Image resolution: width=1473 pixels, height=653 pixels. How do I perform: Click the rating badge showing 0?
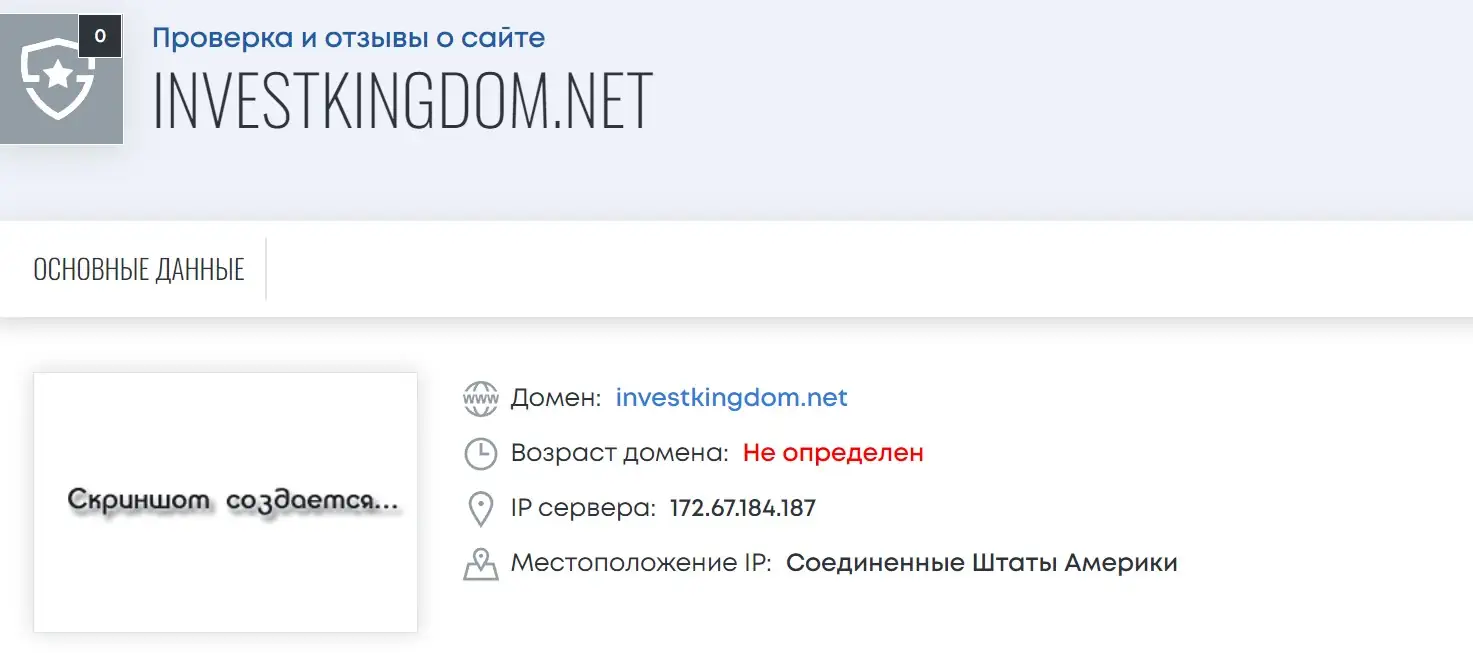tap(100, 36)
